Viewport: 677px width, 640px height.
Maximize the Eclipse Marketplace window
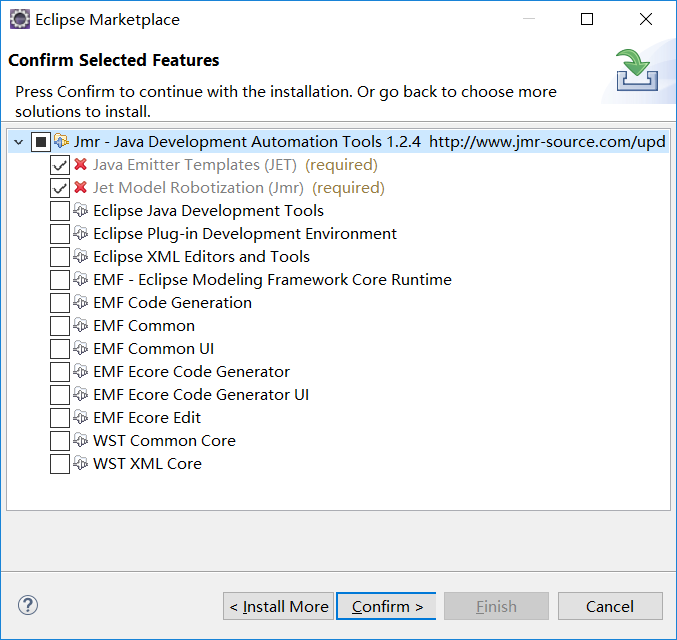pyautogui.click(x=587, y=19)
